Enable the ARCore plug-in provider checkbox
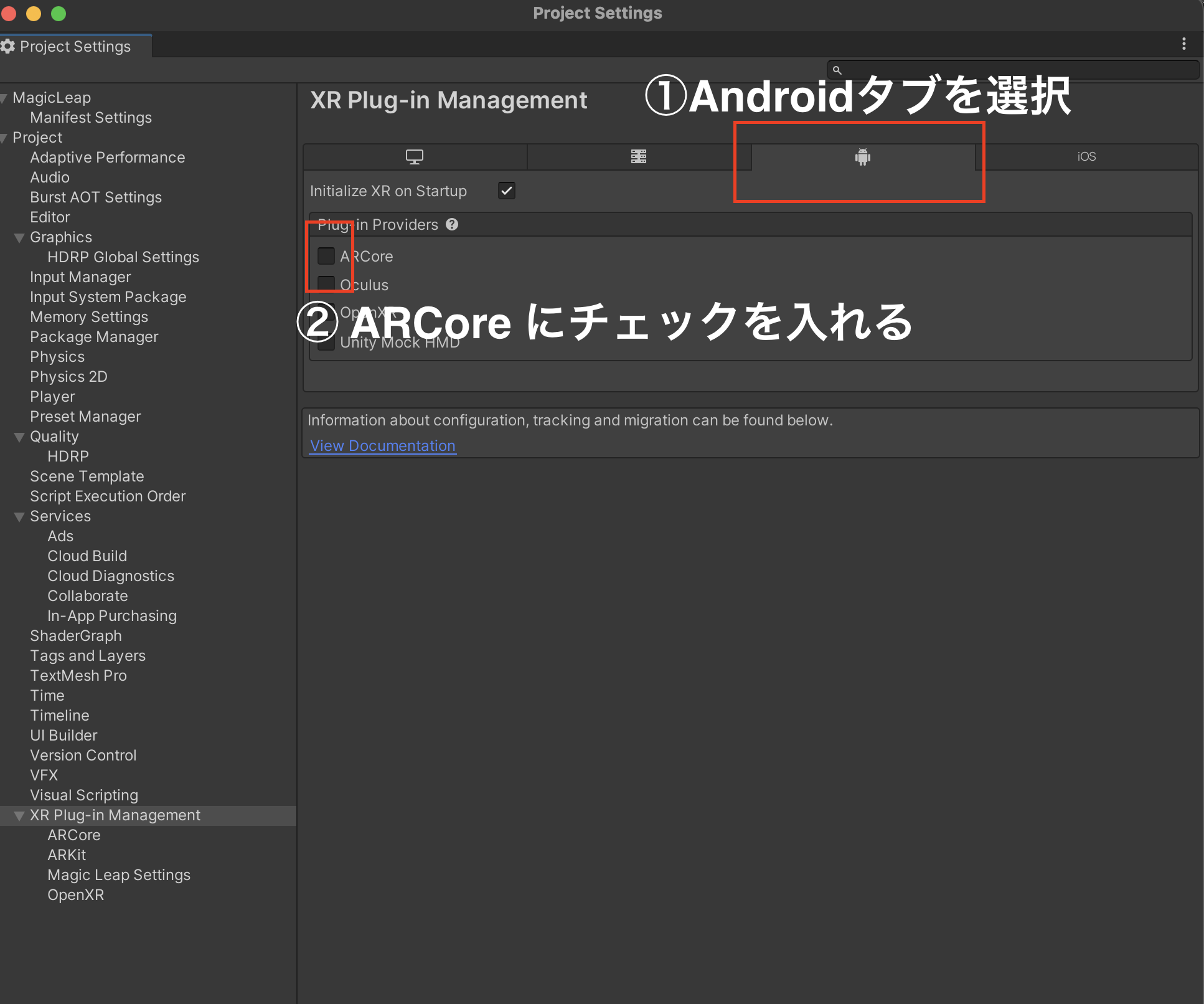Screen dimensions: 1204x1004 tap(326, 256)
